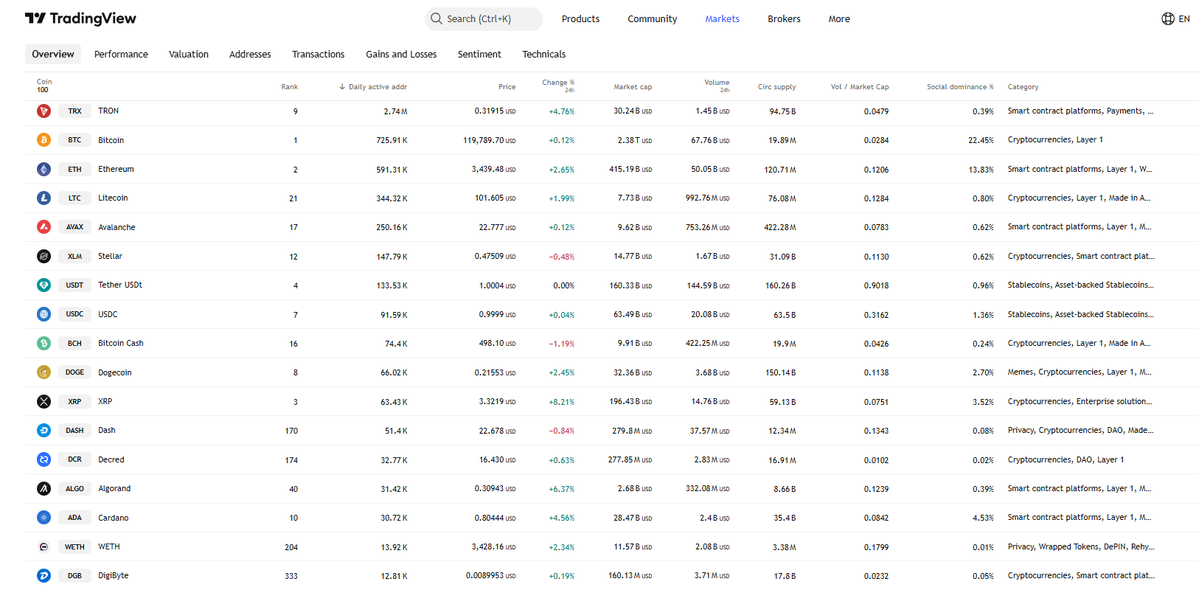Focus the Search (Ctrl+K) field
Screen dimensions: 1199x590
pyautogui.click(x=483, y=19)
